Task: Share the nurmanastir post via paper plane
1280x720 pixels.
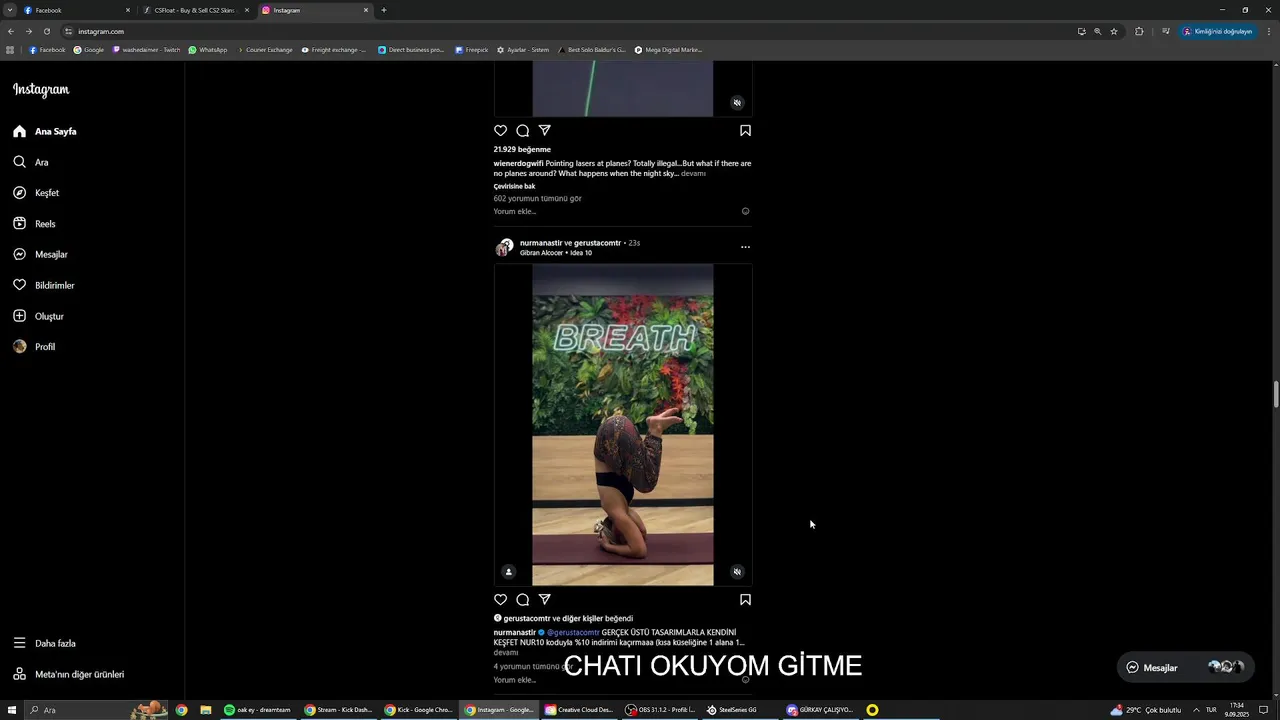Action: pos(545,600)
